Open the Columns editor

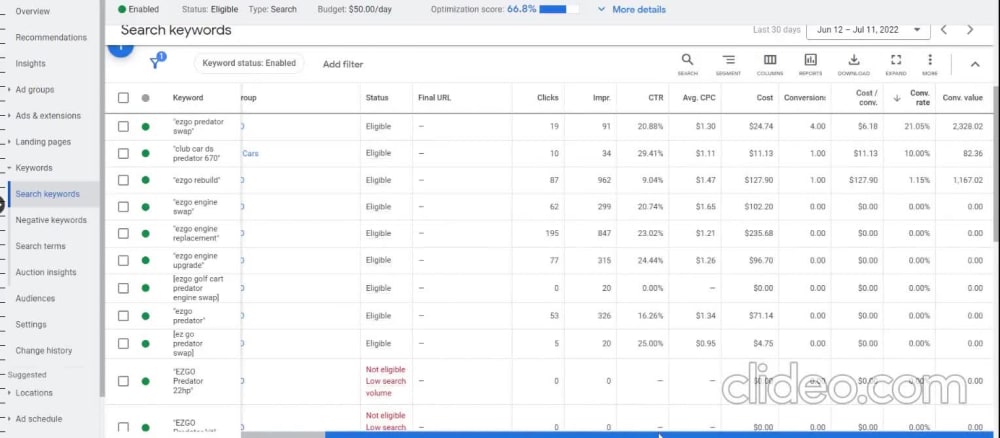pyautogui.click(x=770, y=64)
